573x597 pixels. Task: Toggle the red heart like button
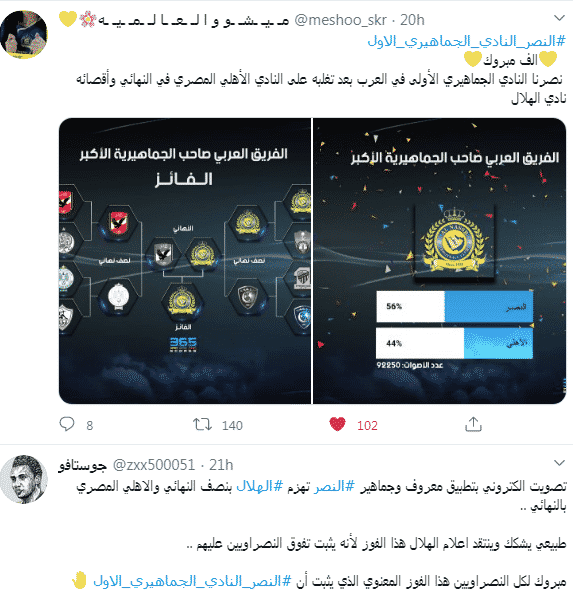tap(337, 424)
